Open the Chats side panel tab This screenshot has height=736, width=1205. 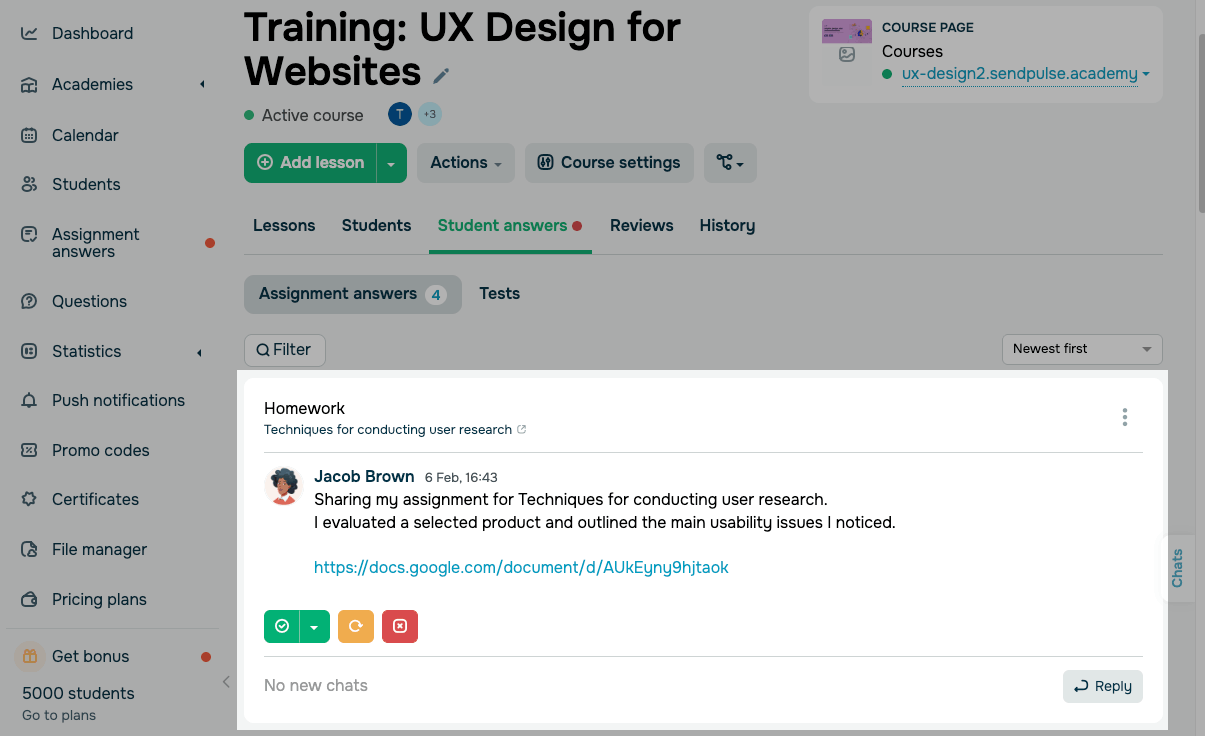click(1178, 568)
